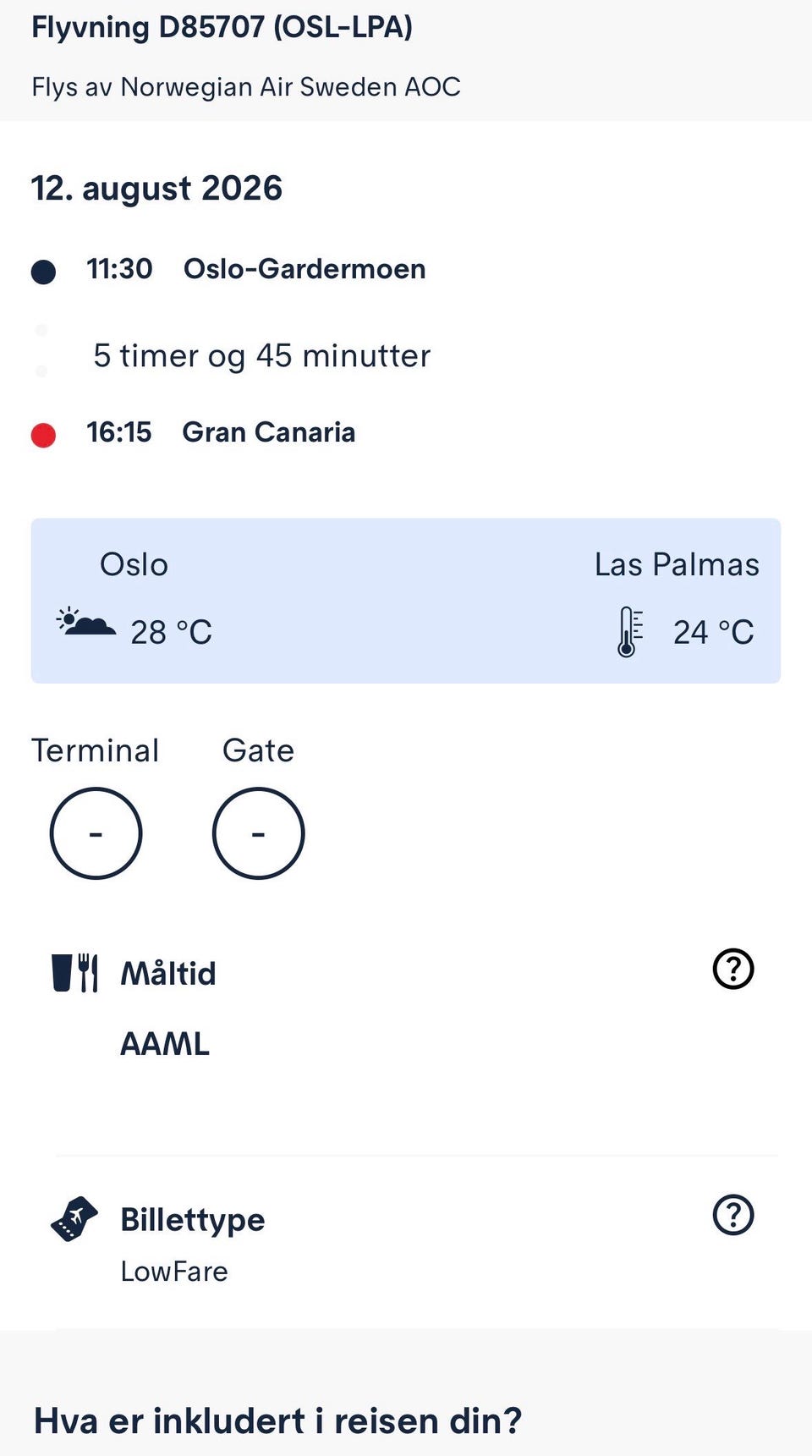Open the help icon next to Billettype
The height and width of the screenshot is (1456, 812).
pyautogui.click(x=733, y=1215)
